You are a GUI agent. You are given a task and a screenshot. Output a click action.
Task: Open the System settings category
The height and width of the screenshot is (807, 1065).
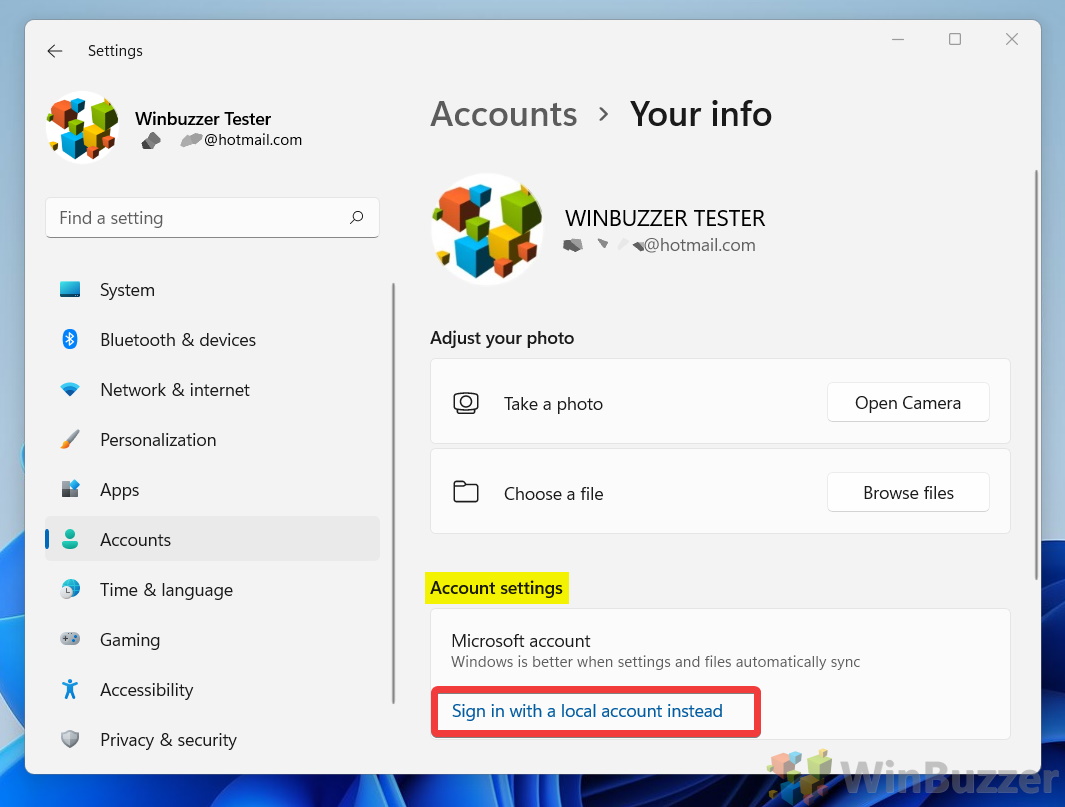click(212, 289)
